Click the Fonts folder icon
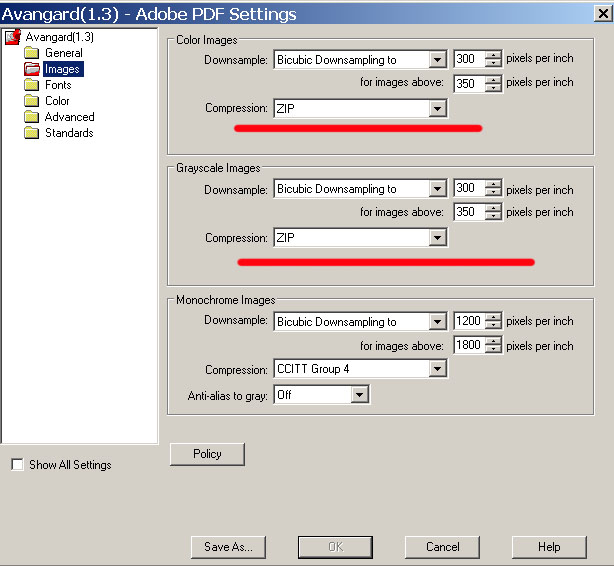This screenshot has height=566, width=614. coord(31,85)
